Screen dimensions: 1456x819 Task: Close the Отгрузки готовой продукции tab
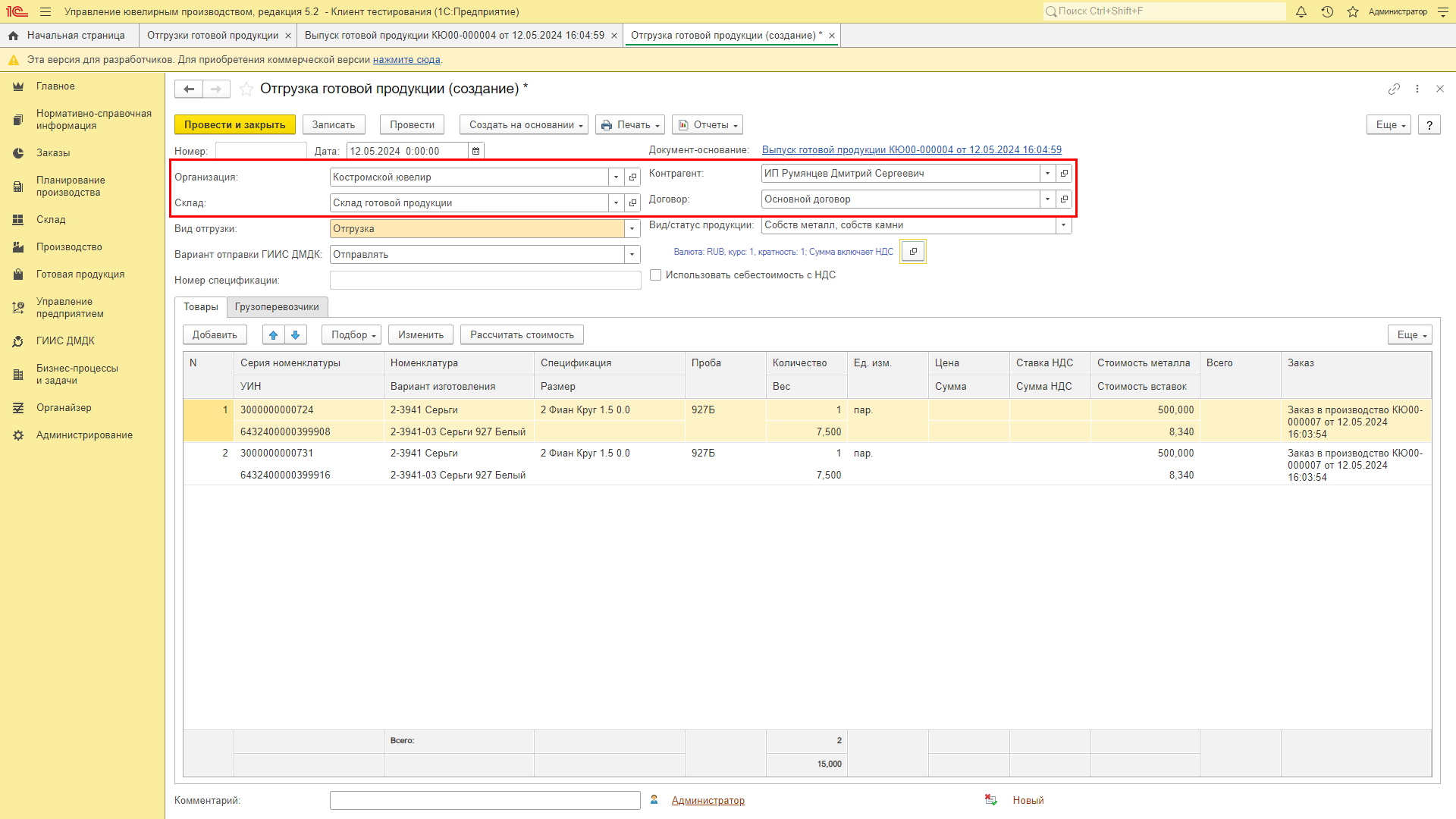(288, 36)
